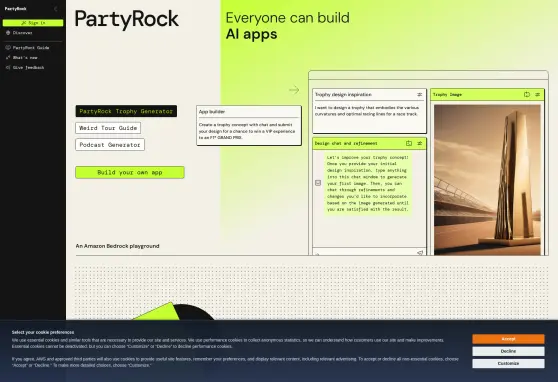Viewport: 558px width, 382px height.
Task: Click the send message icon in chat
Action: pos(420,253)
